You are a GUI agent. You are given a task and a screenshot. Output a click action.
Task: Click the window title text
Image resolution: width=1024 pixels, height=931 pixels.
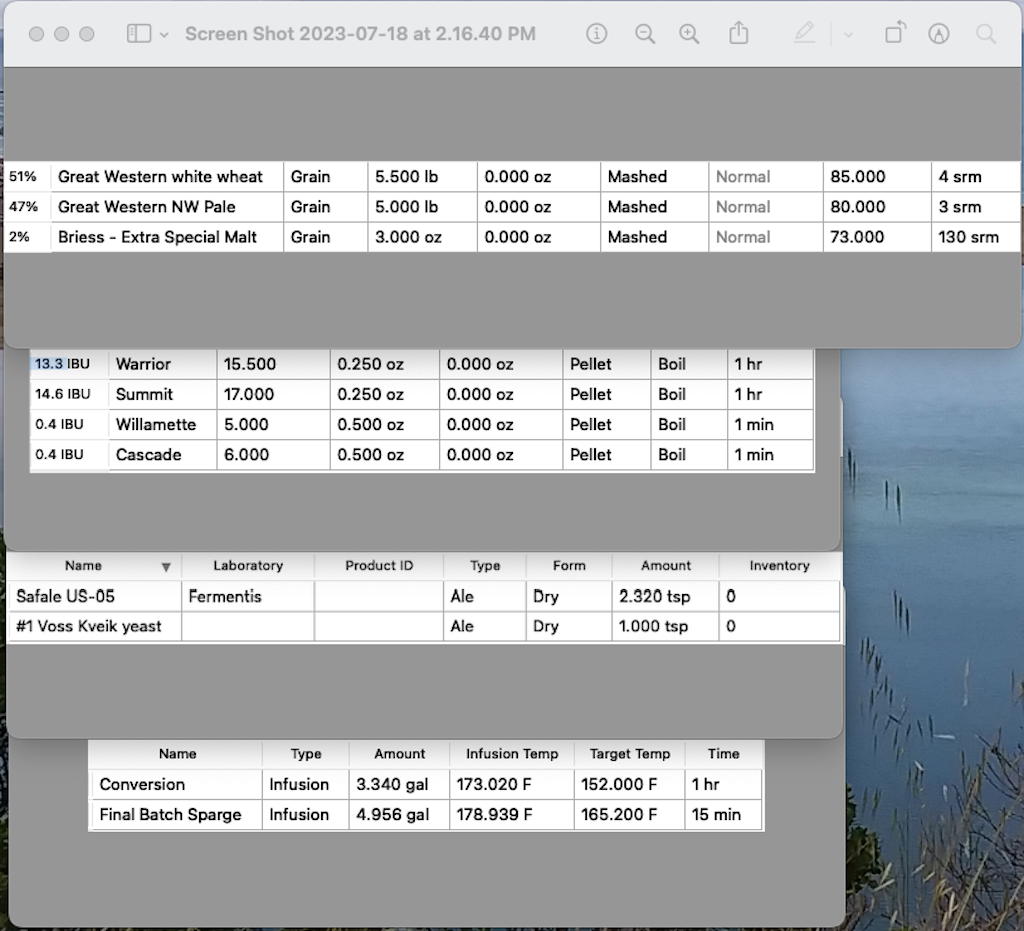tap(360, 34)
